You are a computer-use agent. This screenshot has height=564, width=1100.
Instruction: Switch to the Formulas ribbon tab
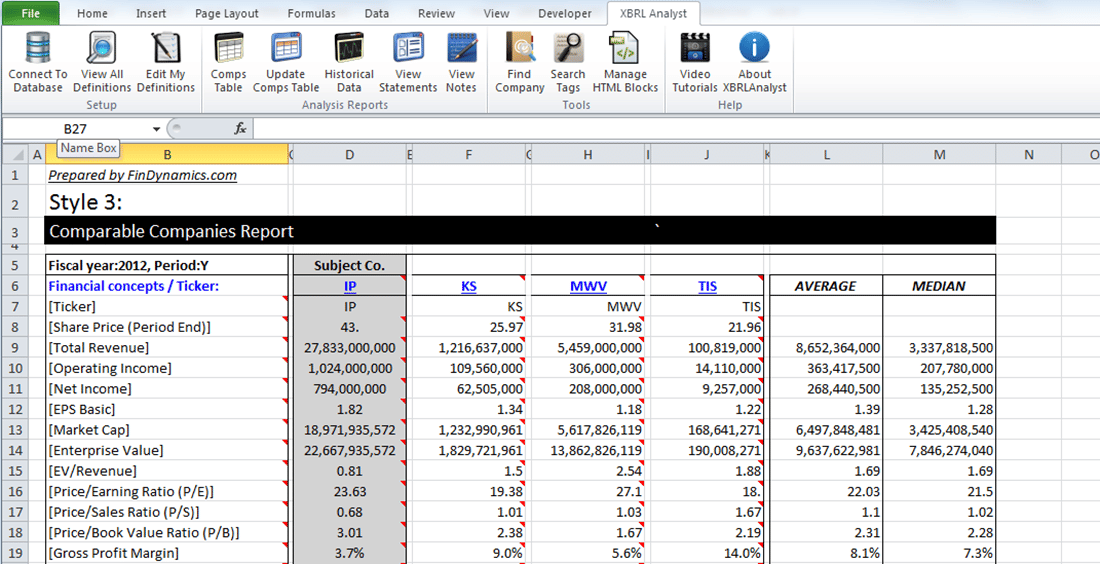point(311,14)
